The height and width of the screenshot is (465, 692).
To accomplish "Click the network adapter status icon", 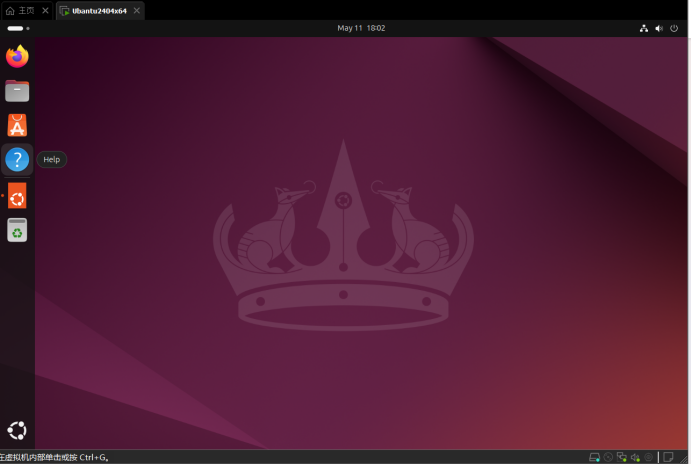I will coord(622,458).
